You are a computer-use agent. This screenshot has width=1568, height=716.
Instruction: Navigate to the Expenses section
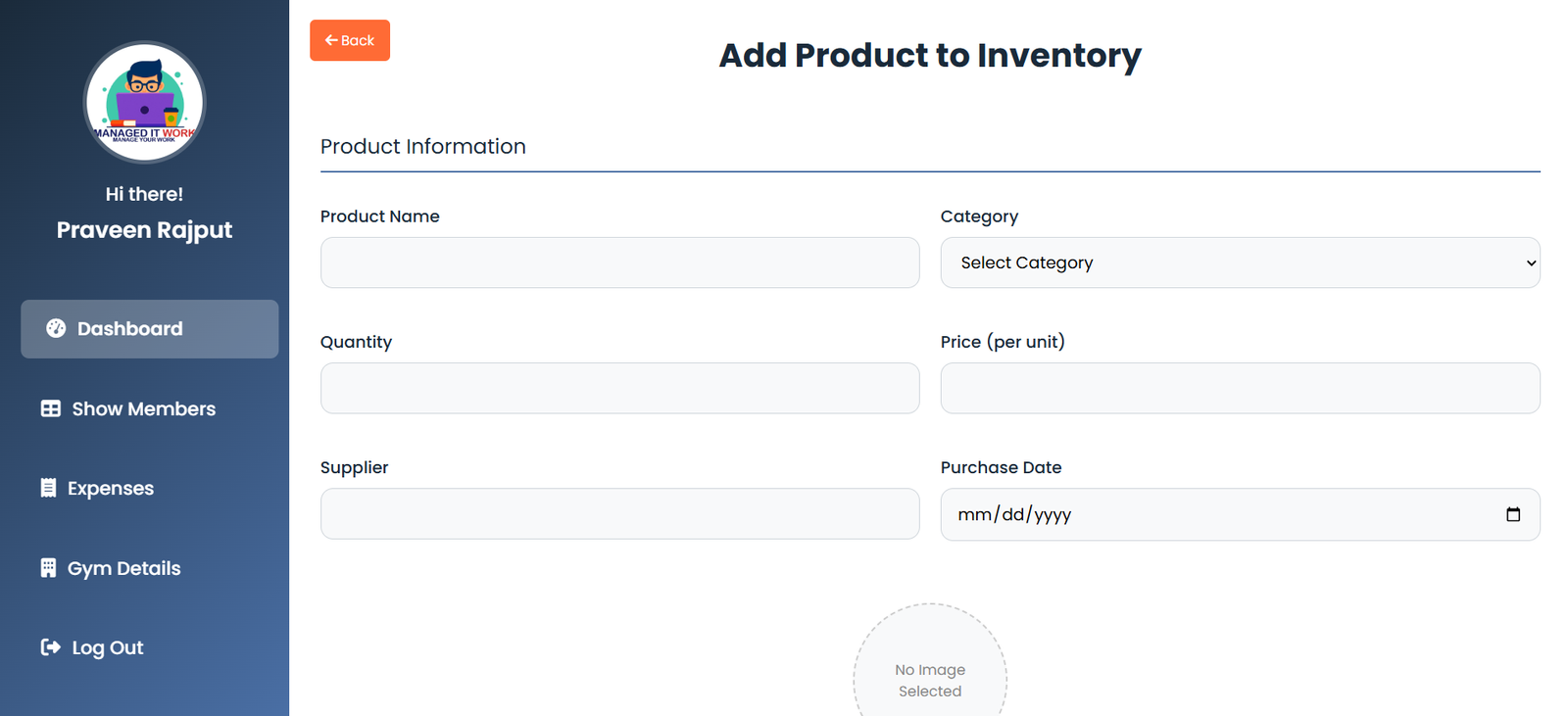110,488
